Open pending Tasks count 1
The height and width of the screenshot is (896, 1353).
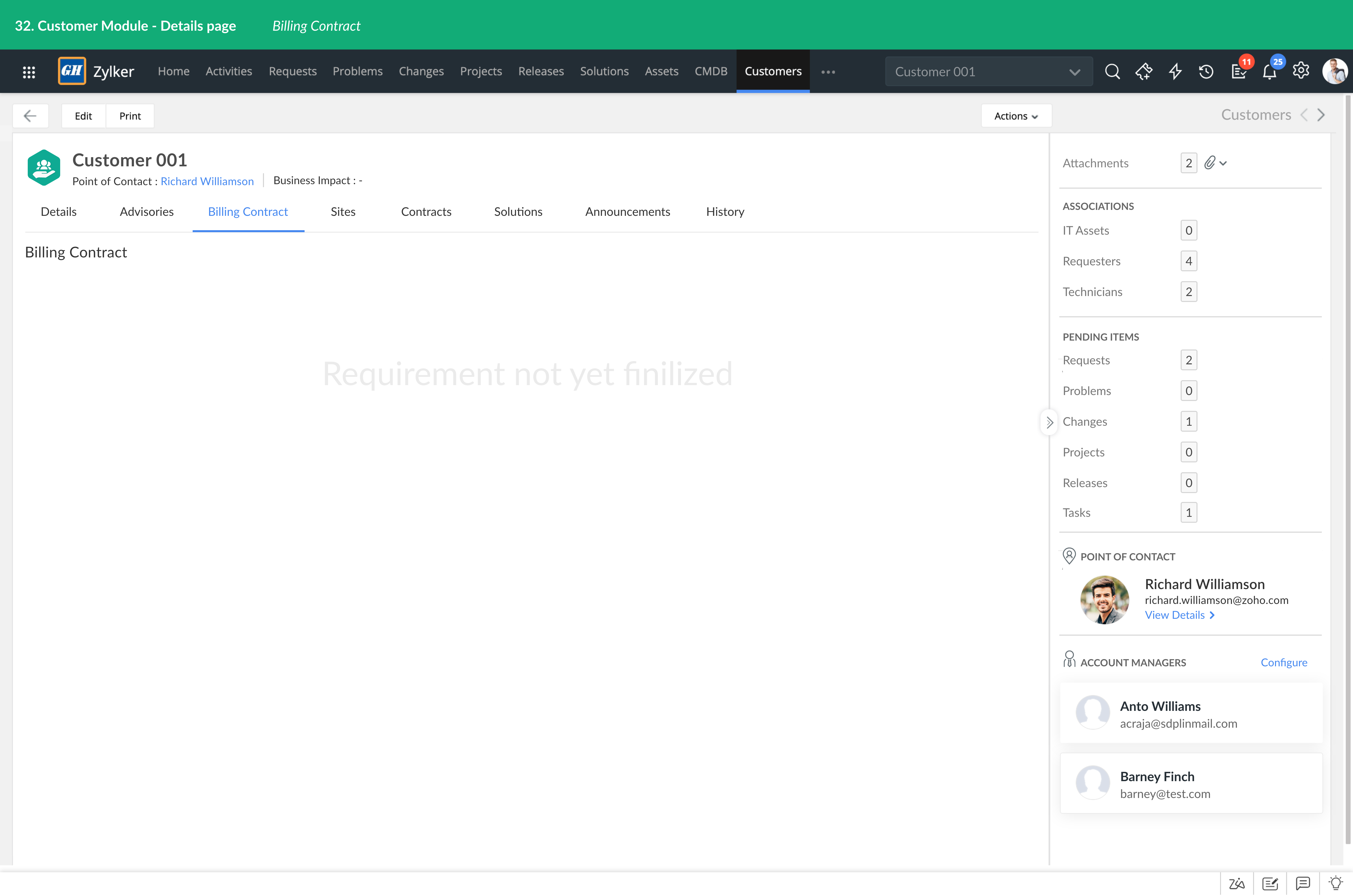1188,513
